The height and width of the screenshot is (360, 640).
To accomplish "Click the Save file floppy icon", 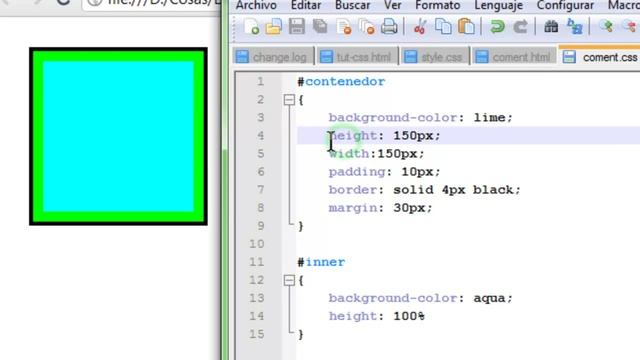I will (297, 27).
